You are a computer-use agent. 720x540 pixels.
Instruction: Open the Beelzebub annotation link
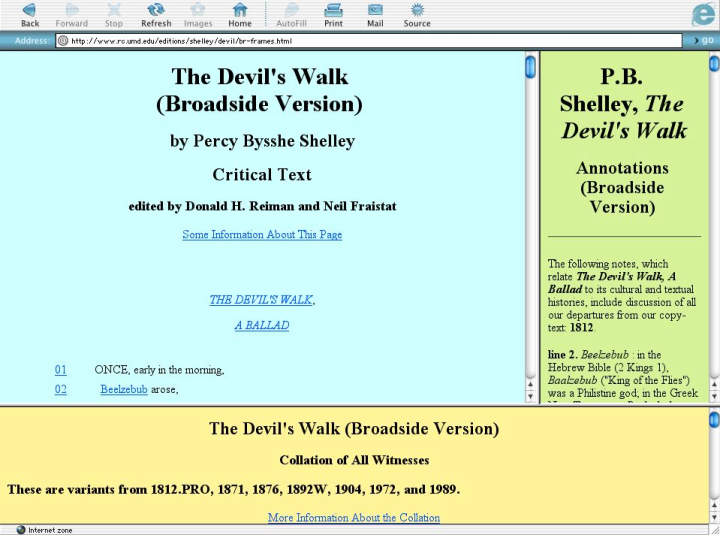tap(124, 390)
